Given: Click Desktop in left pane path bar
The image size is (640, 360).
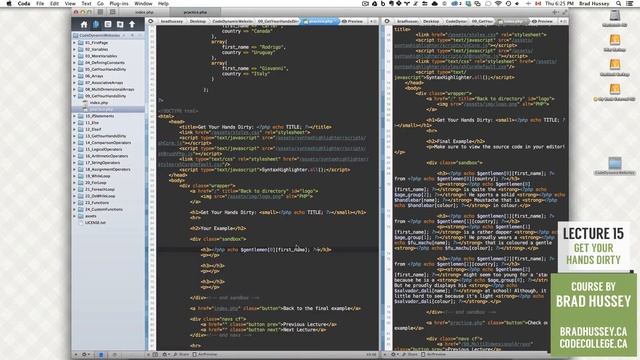Looking at the screenshot, I should click(x=198, y=21).
